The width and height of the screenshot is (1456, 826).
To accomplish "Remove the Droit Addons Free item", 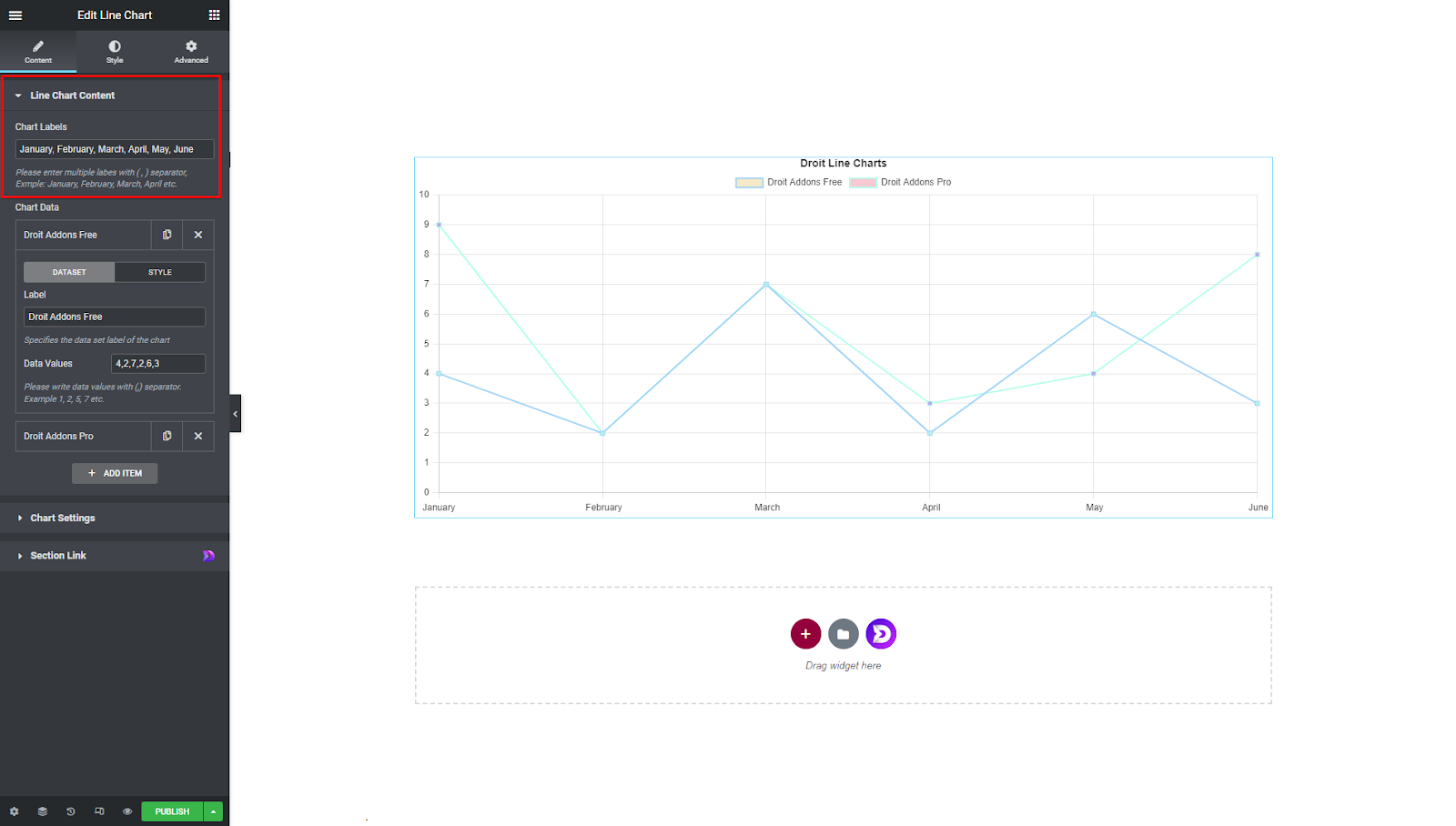I will click(198, 235).
